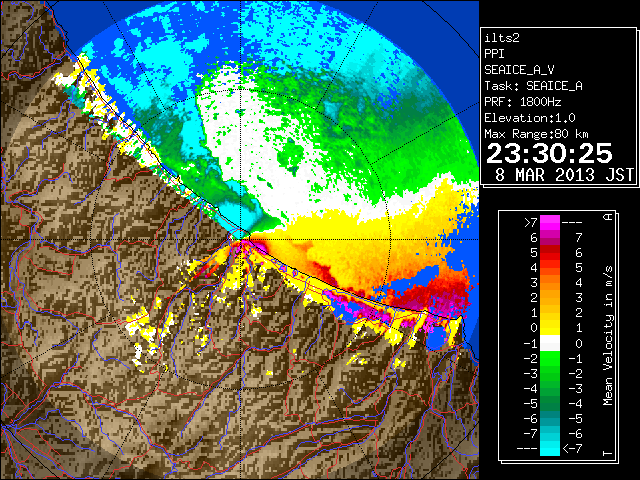Click the '<-7' legend label
The width and height of the screenshot is (640, 480).
click(x=572, y=449)
